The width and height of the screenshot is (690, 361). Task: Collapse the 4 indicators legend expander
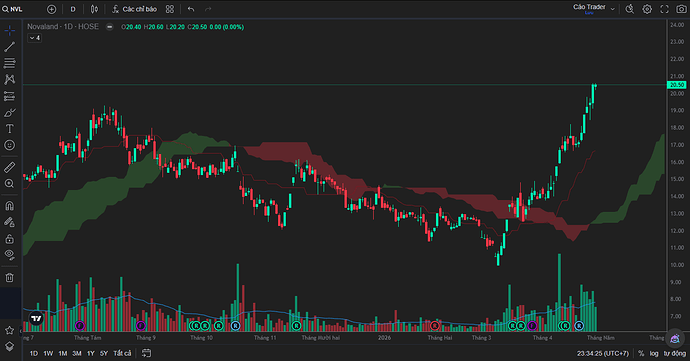click(34, 38)
